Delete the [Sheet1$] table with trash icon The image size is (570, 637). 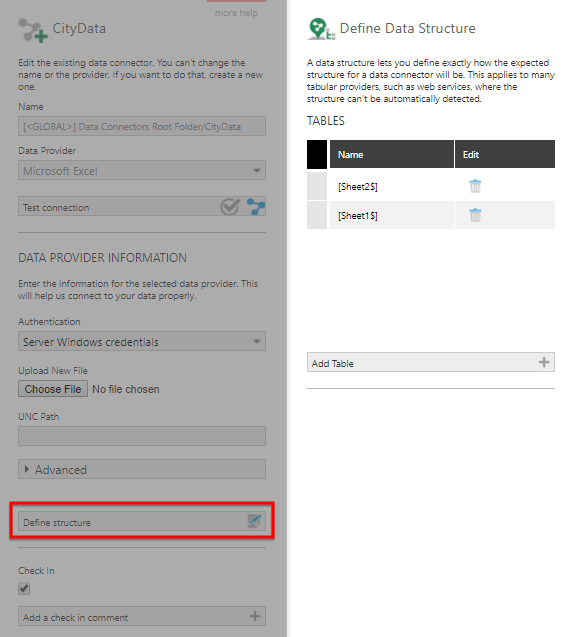(x=475, y=215)
